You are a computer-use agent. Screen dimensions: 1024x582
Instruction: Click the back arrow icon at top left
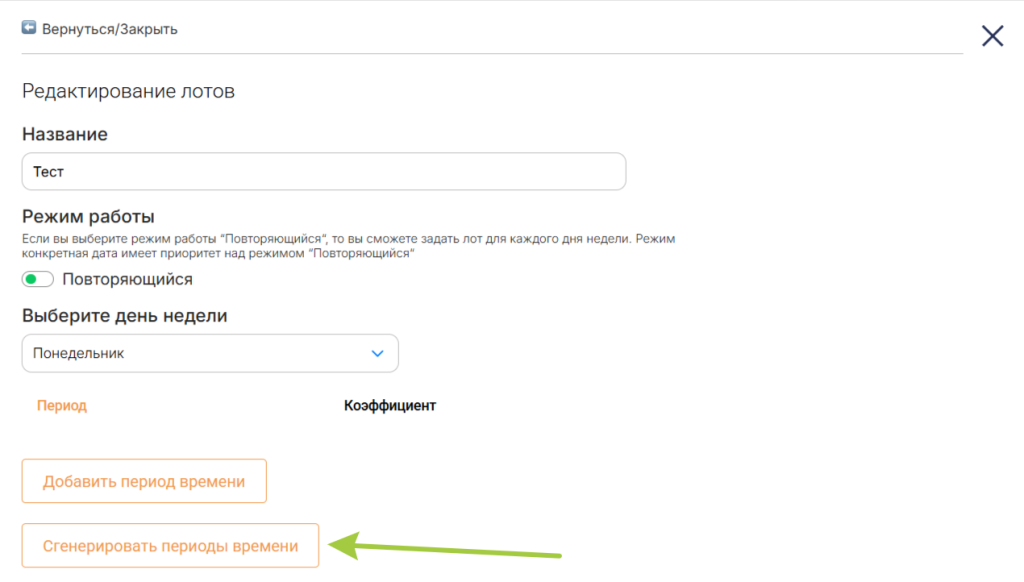pyautogui.click(x=29, y=28)
